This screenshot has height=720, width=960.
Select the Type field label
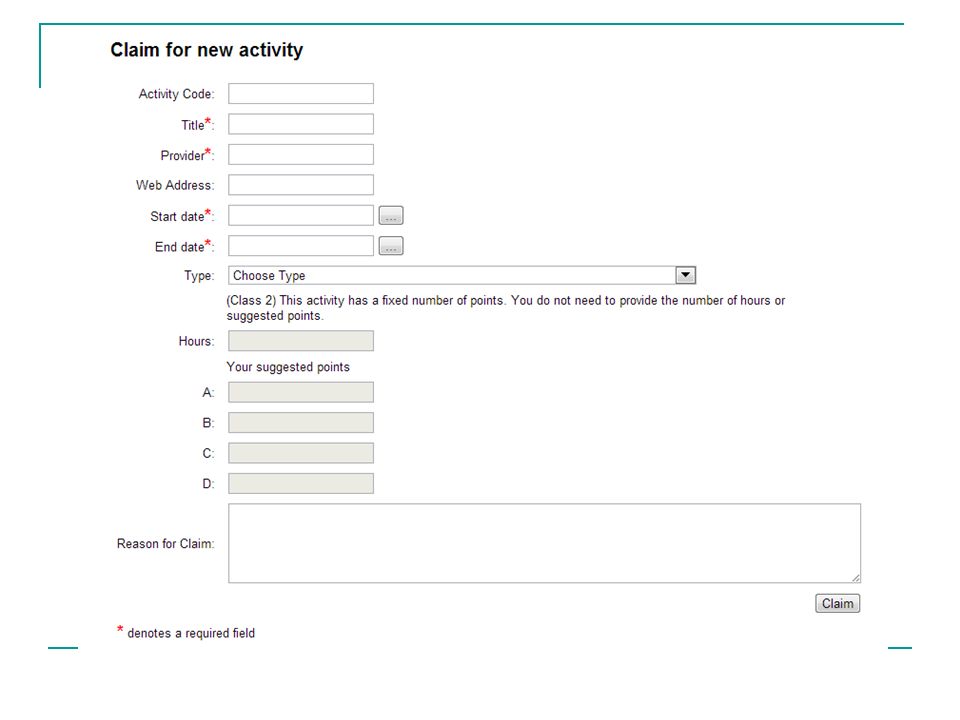click(199, 276)
